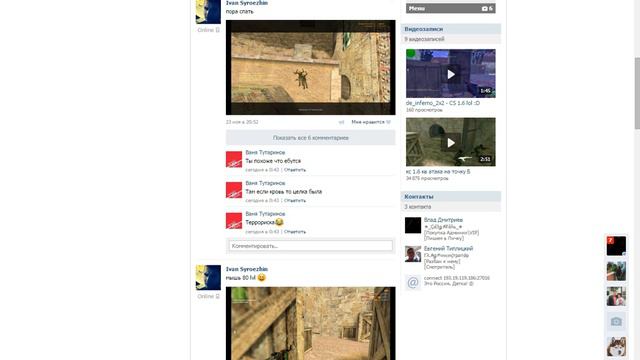Open third chat contact avatar with couple photo

[x=616, y=296]
